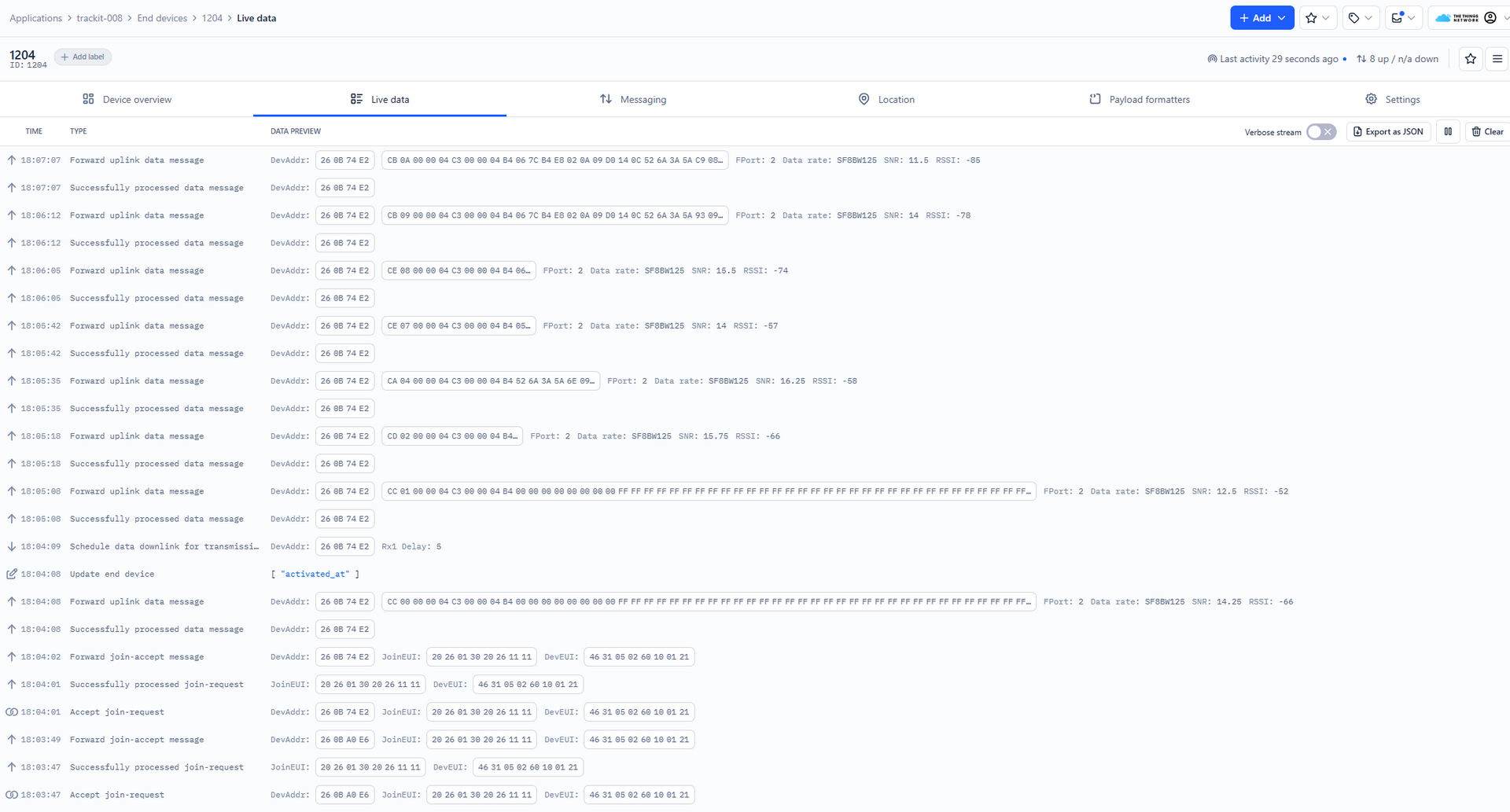The height and width of the screenshot is (812, 1510).
Task: Click payload starting CD 02 00 00
Action: (x=452, y=436)
